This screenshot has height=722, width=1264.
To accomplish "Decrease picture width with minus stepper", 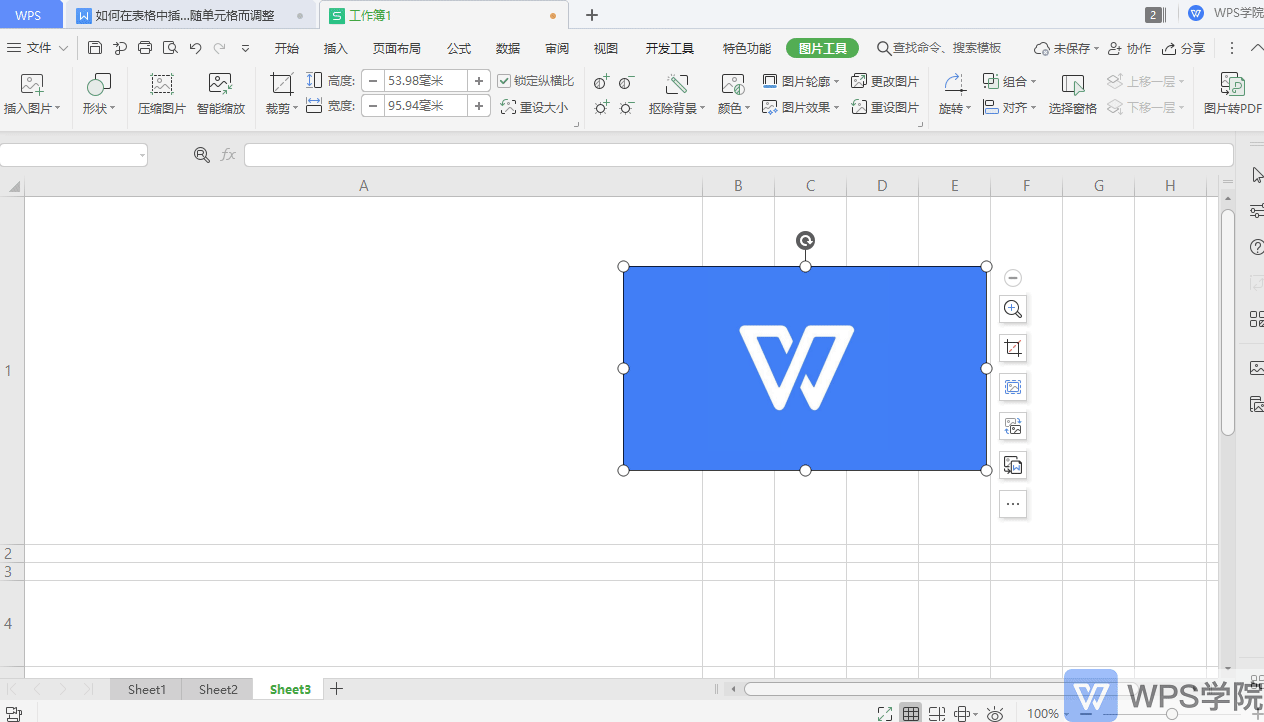I will pyautogui.click(x=372, y=106).
